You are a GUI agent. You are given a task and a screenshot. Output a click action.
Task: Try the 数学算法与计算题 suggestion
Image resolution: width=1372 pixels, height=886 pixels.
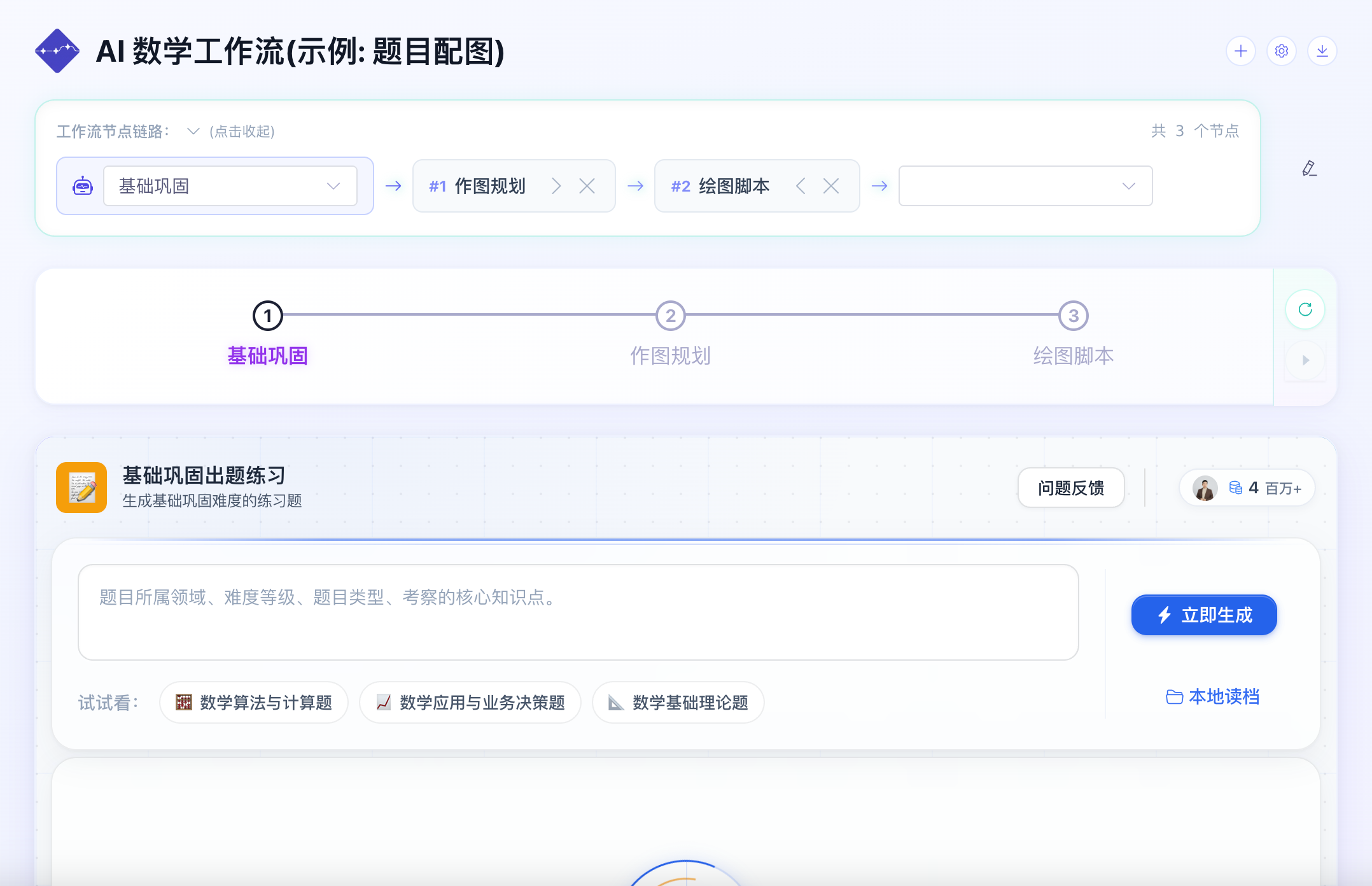(x=254, y=703)
